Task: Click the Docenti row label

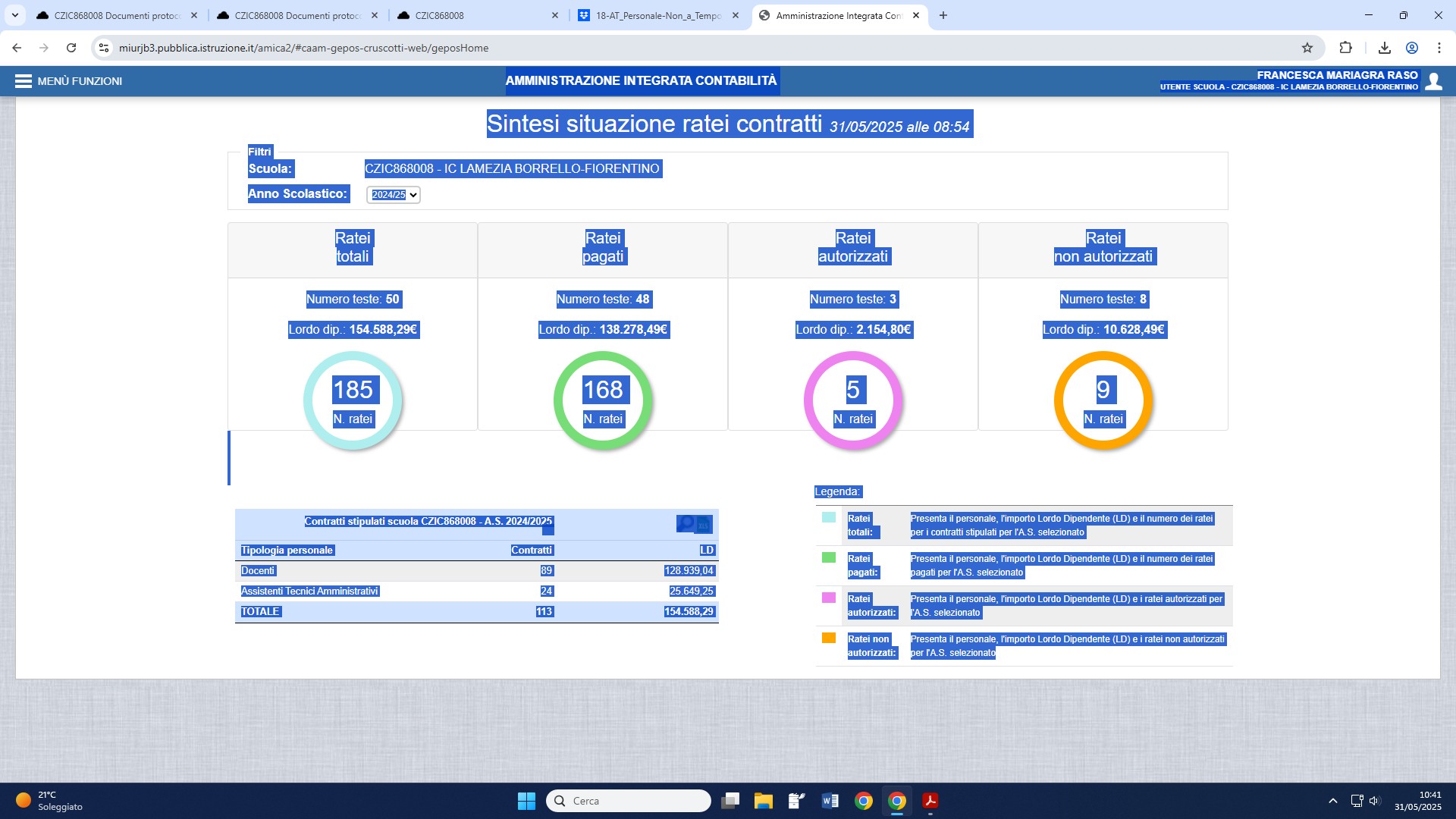Action: click(258, 571)
